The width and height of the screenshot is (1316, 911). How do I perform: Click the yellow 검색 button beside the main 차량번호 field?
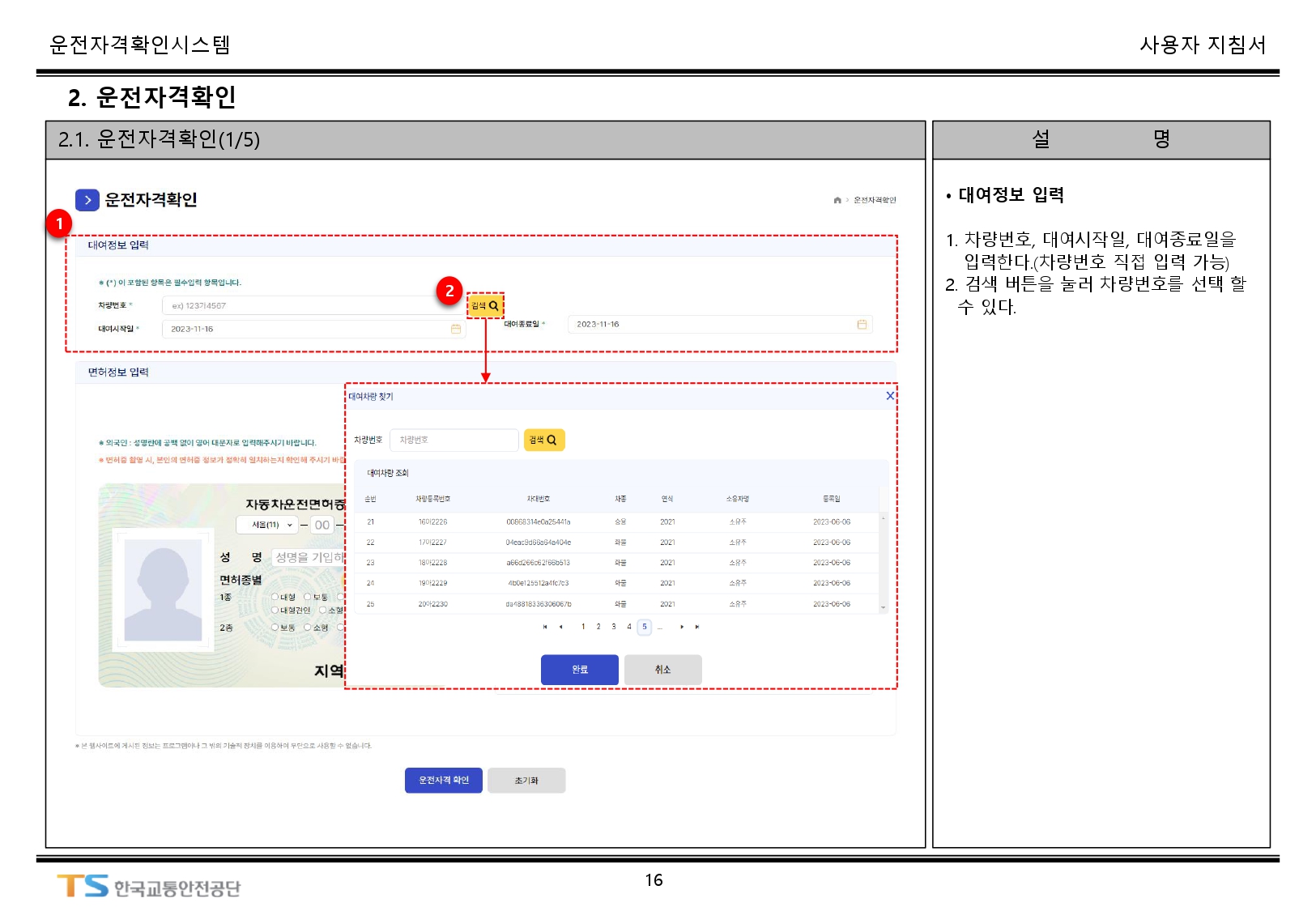(x=485, y=305)
